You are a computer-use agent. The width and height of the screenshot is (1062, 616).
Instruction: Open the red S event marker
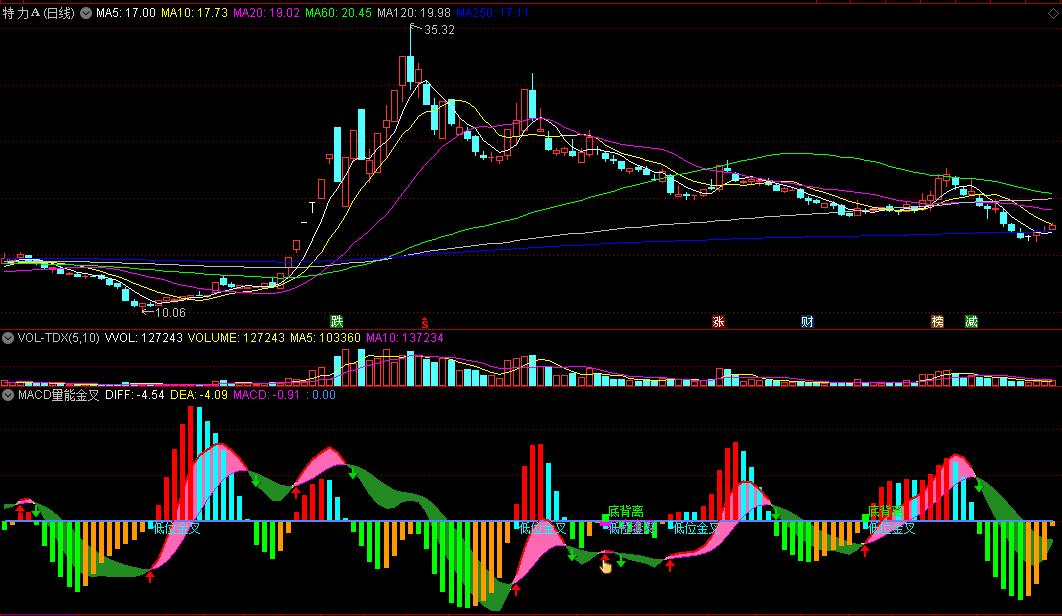coord(425,323)
